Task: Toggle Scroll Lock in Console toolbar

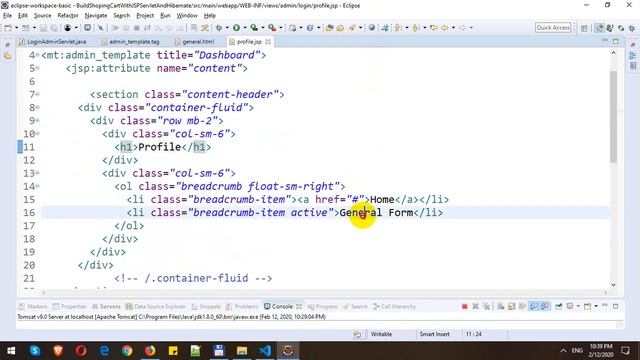Action: tap(512, 306)
